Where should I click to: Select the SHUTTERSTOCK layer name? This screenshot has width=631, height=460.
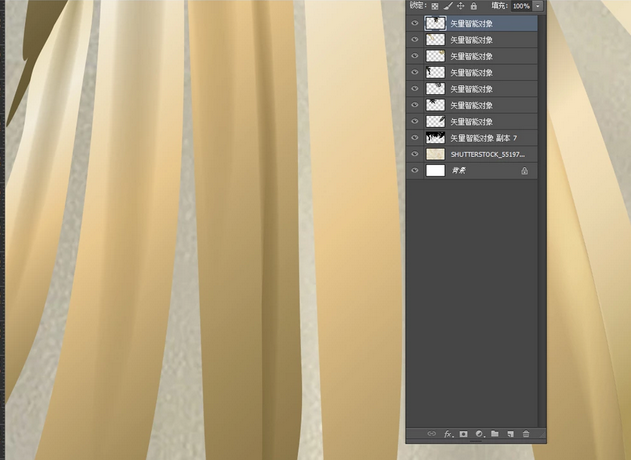(487, 155)
